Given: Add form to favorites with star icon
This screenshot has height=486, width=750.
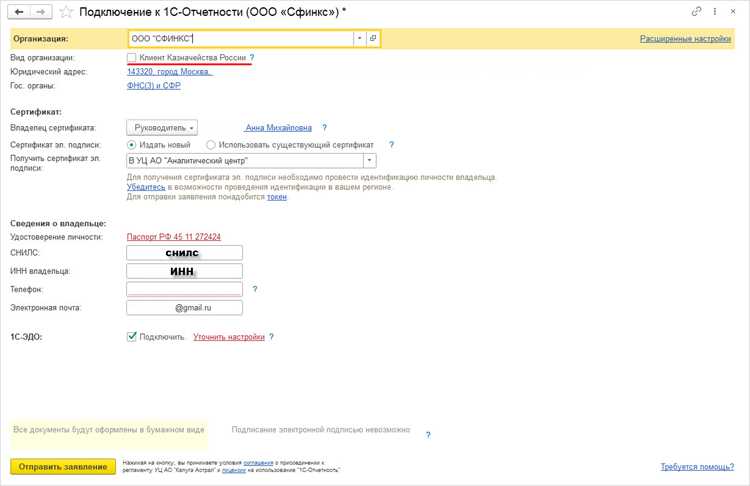Looking at the screenshot, I should 66,12.
